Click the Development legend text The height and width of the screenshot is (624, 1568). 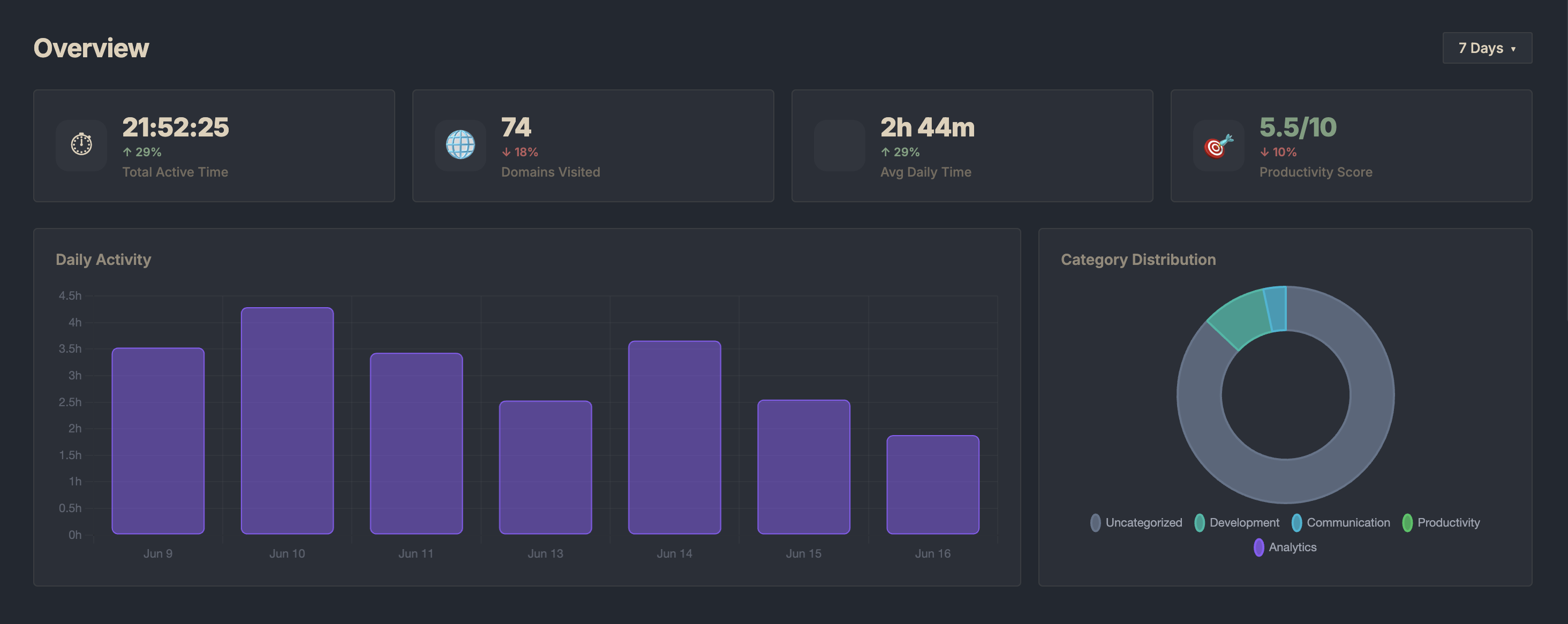tap(1244, 522)
